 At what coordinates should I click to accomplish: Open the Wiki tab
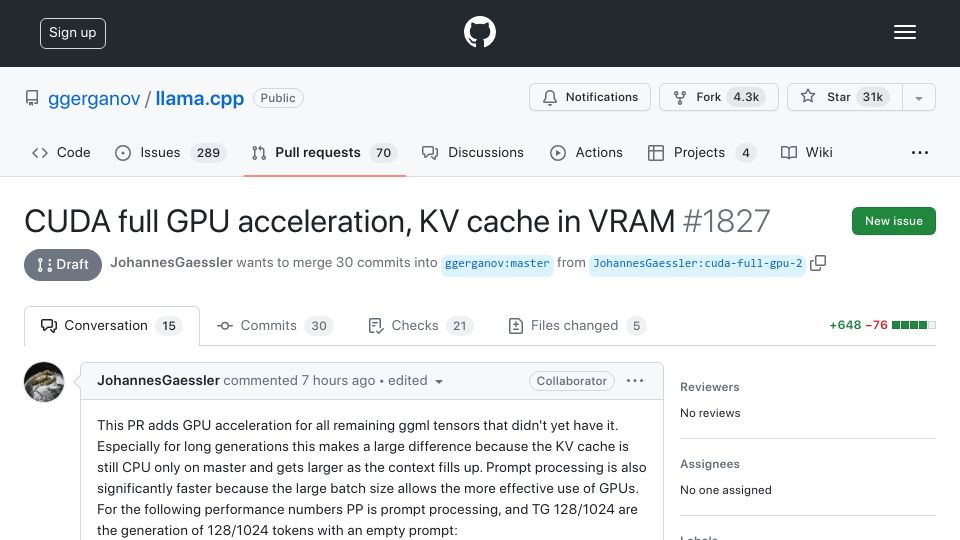[806, 152]
